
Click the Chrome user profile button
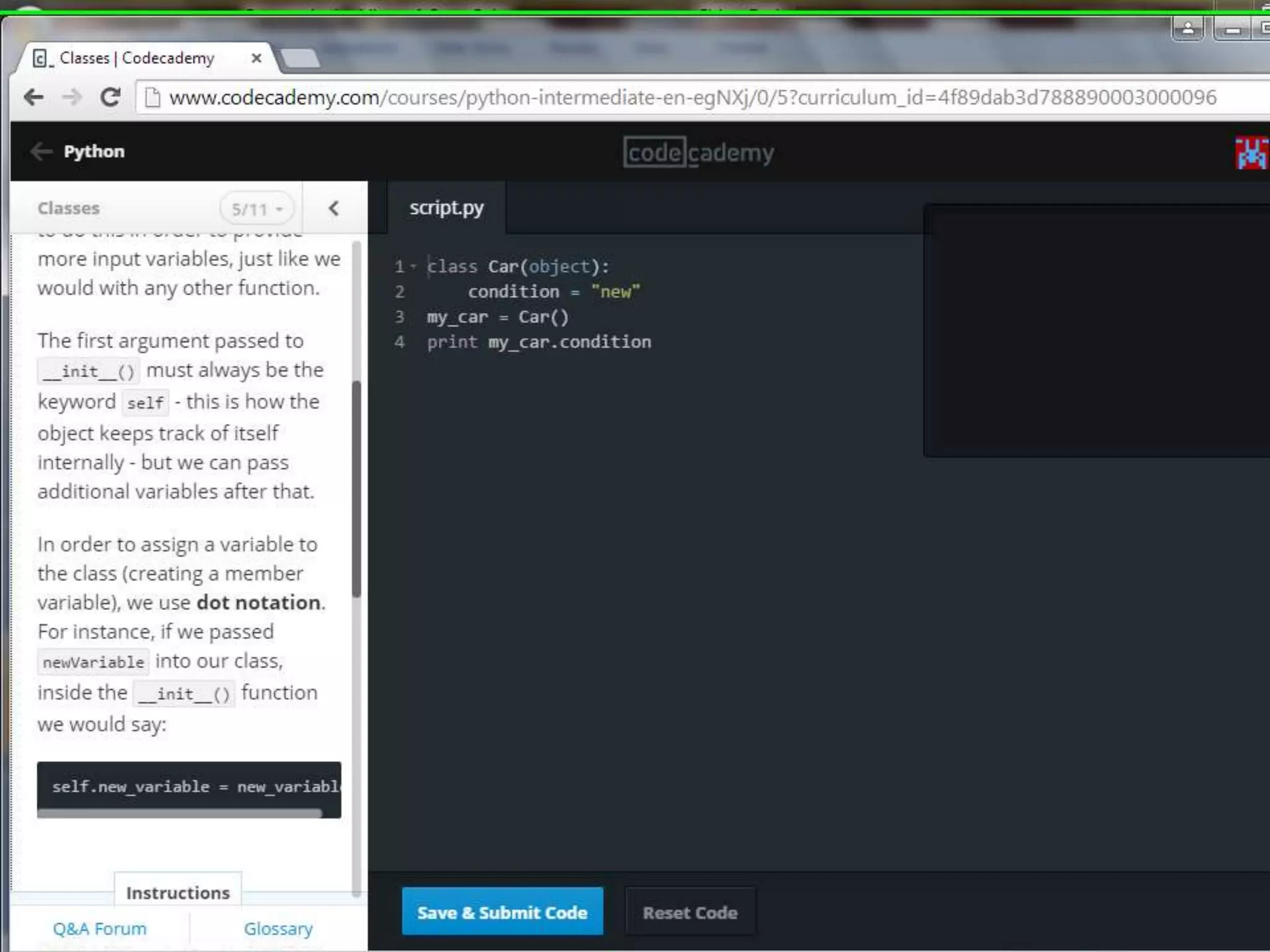click(x=1188, y=29)
